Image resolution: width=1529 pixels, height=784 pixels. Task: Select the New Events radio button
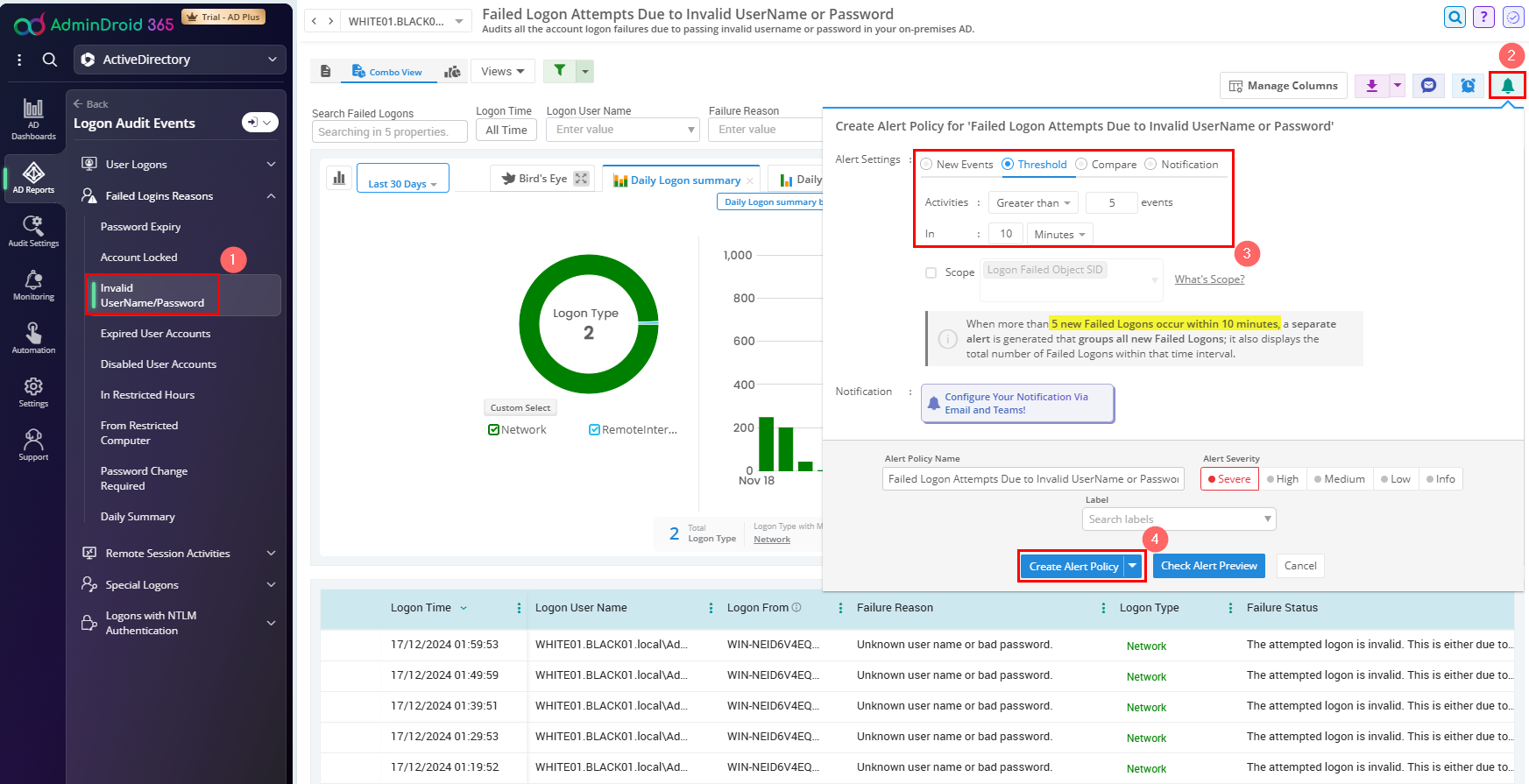[927, 165]
